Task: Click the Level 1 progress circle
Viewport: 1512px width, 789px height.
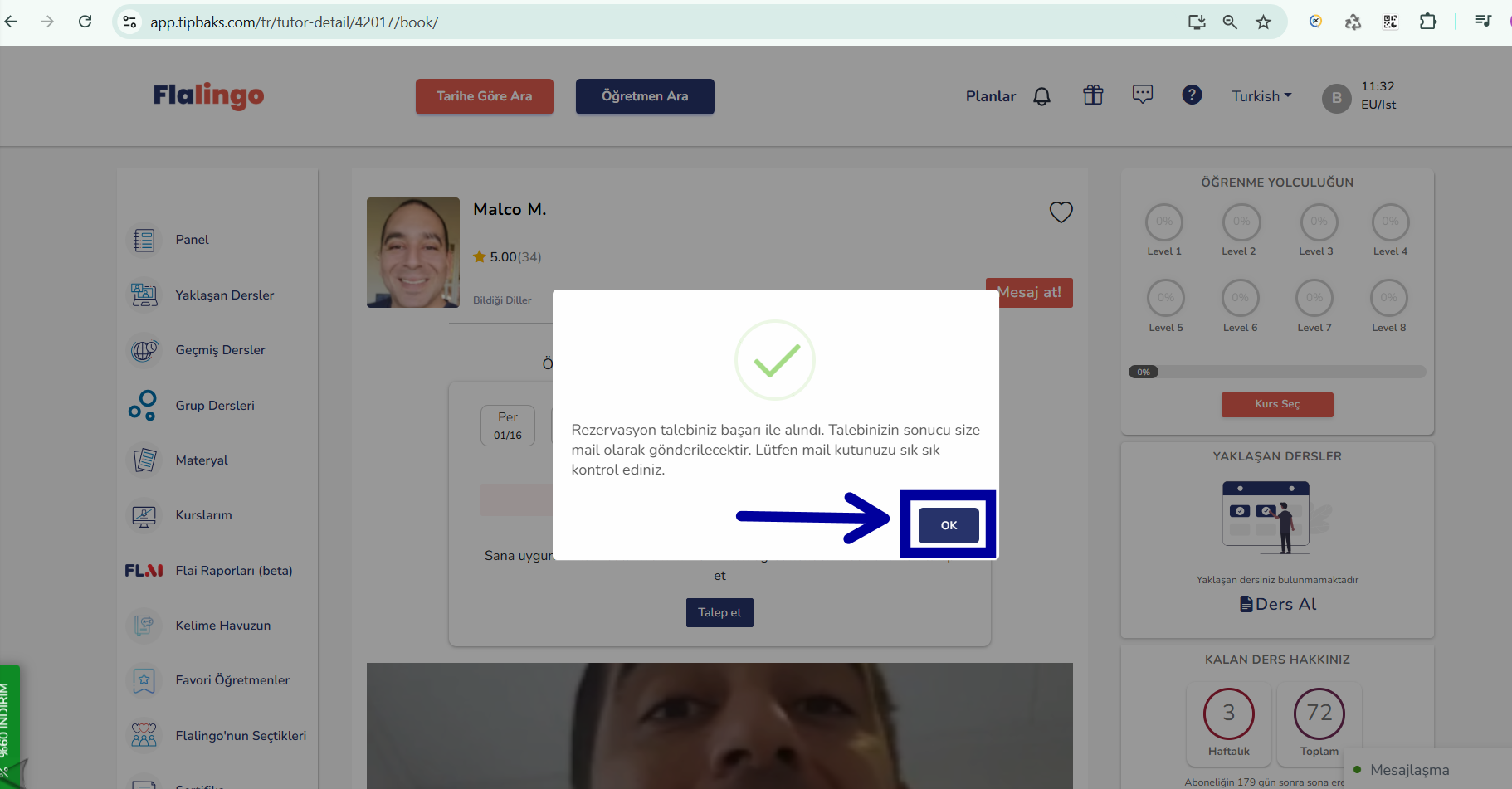Action: coord(1164,222)
